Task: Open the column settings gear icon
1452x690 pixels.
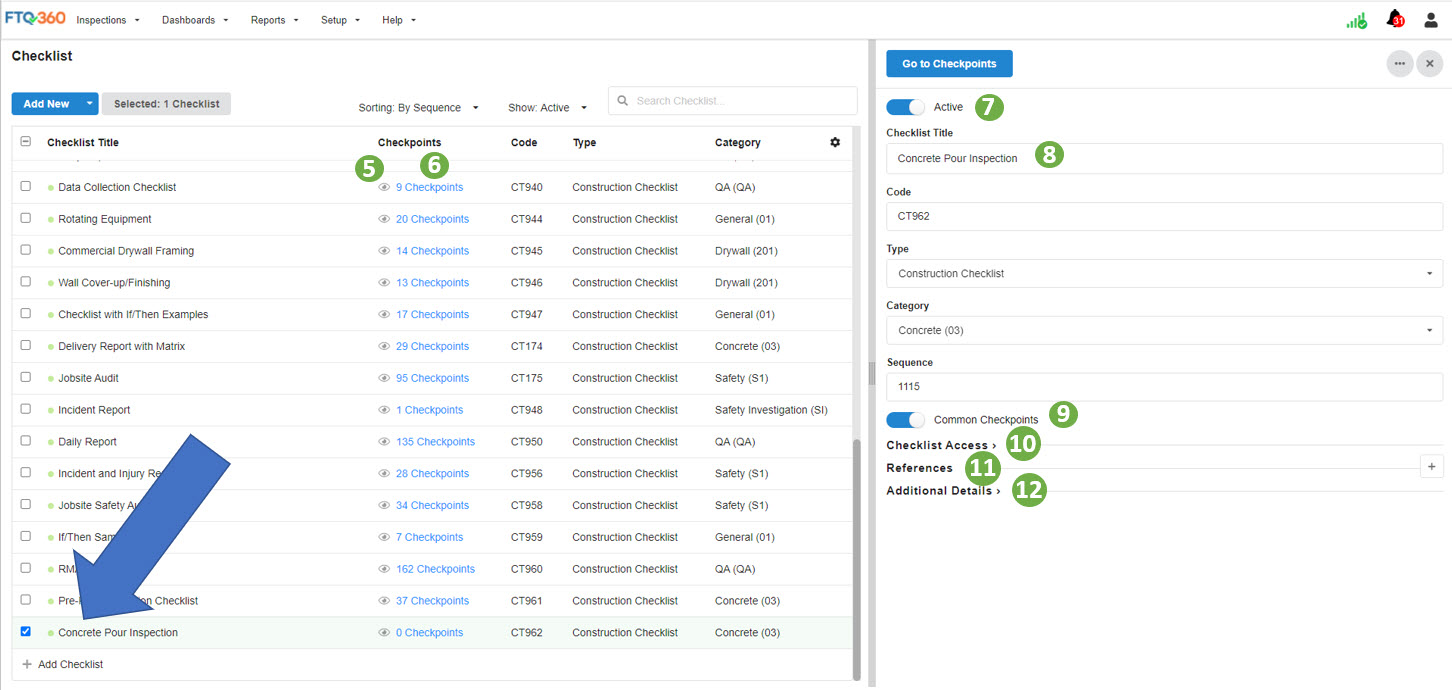Action: coord(835,142)
